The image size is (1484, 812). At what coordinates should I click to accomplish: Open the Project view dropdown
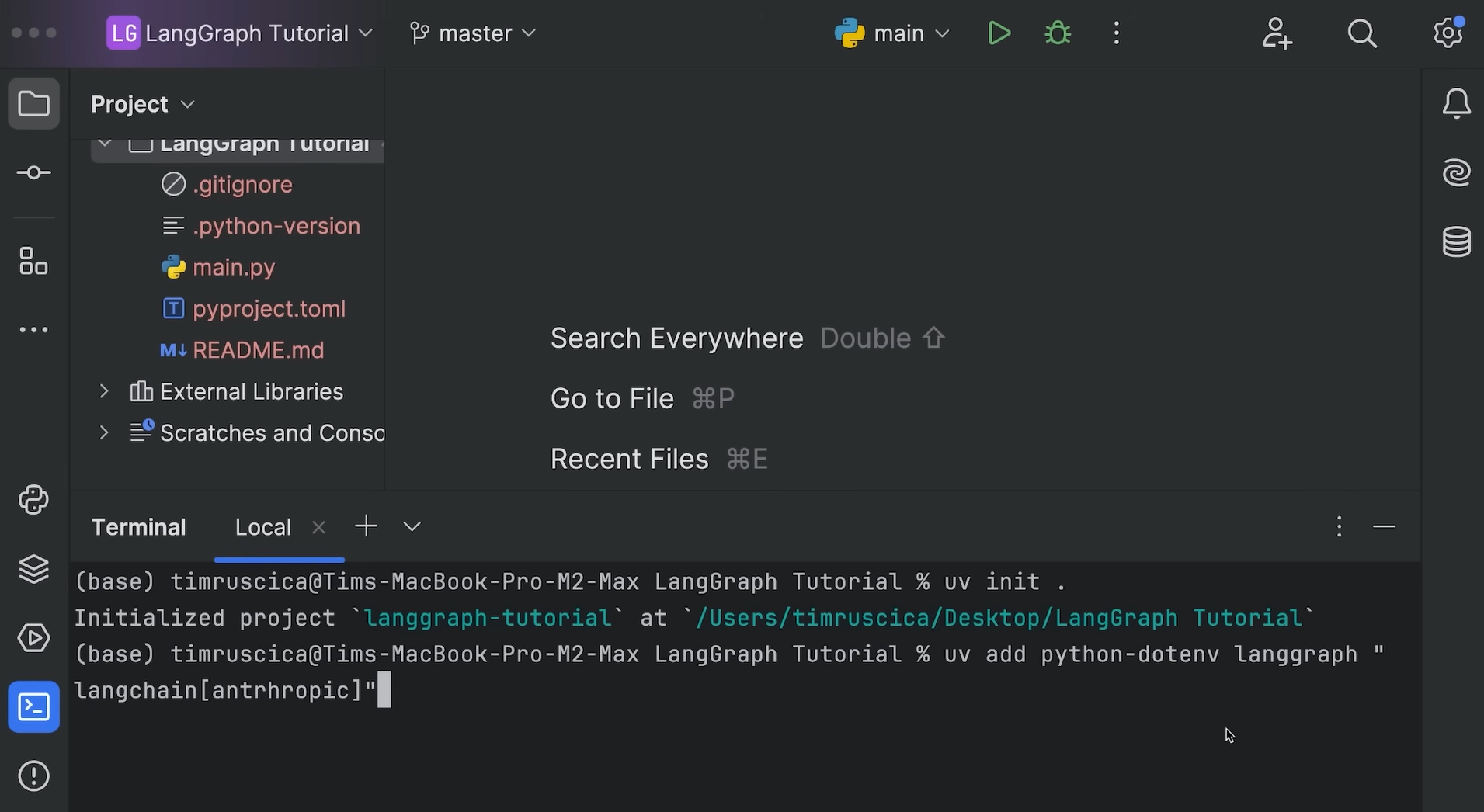(x=142, y=104)
